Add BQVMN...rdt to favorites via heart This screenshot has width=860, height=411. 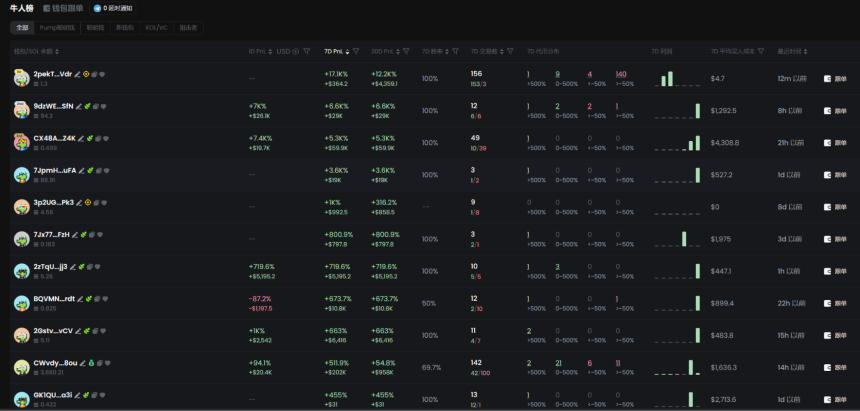tap(105, 299)
